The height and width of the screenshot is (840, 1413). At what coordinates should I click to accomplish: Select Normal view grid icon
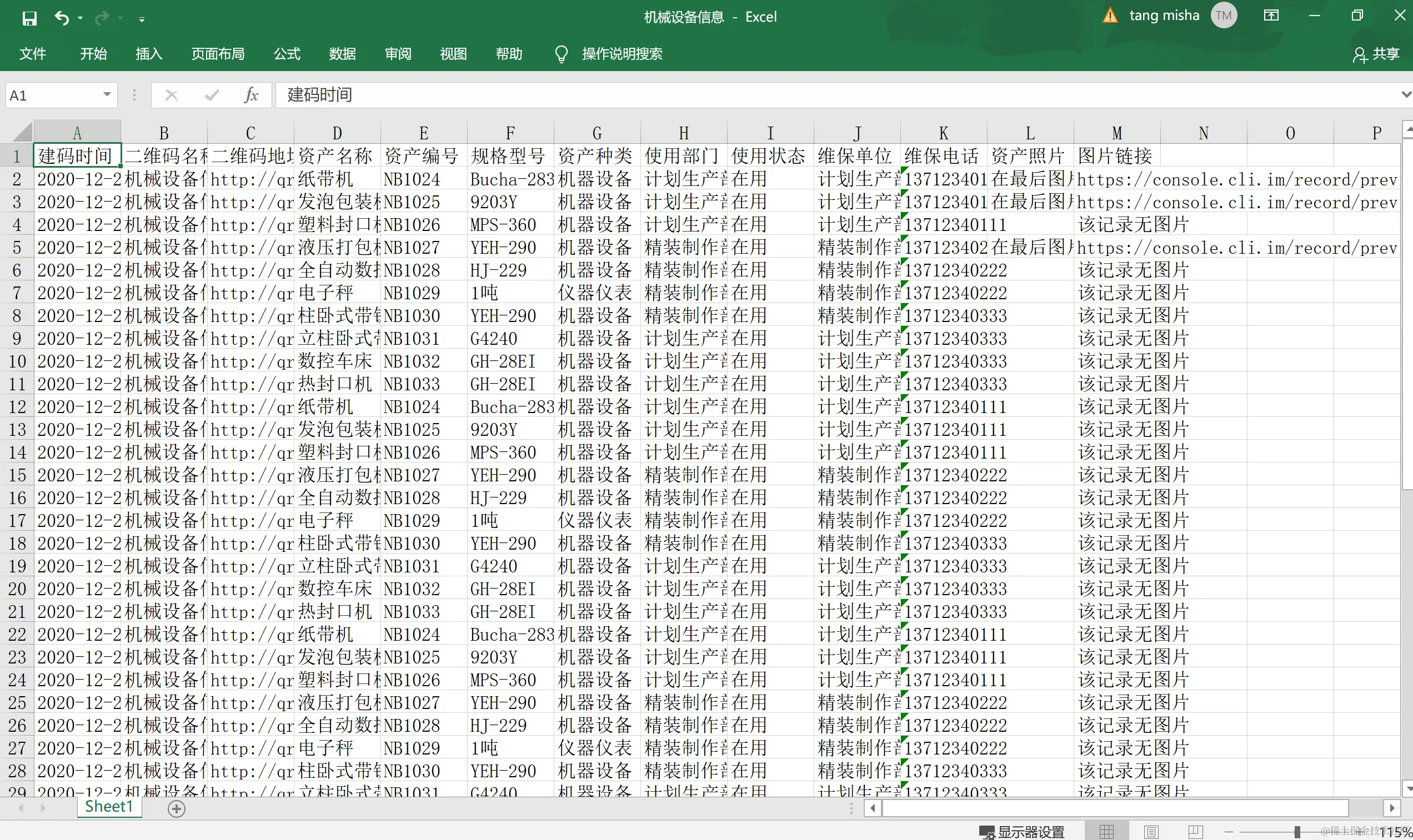tap(1106, 832)
